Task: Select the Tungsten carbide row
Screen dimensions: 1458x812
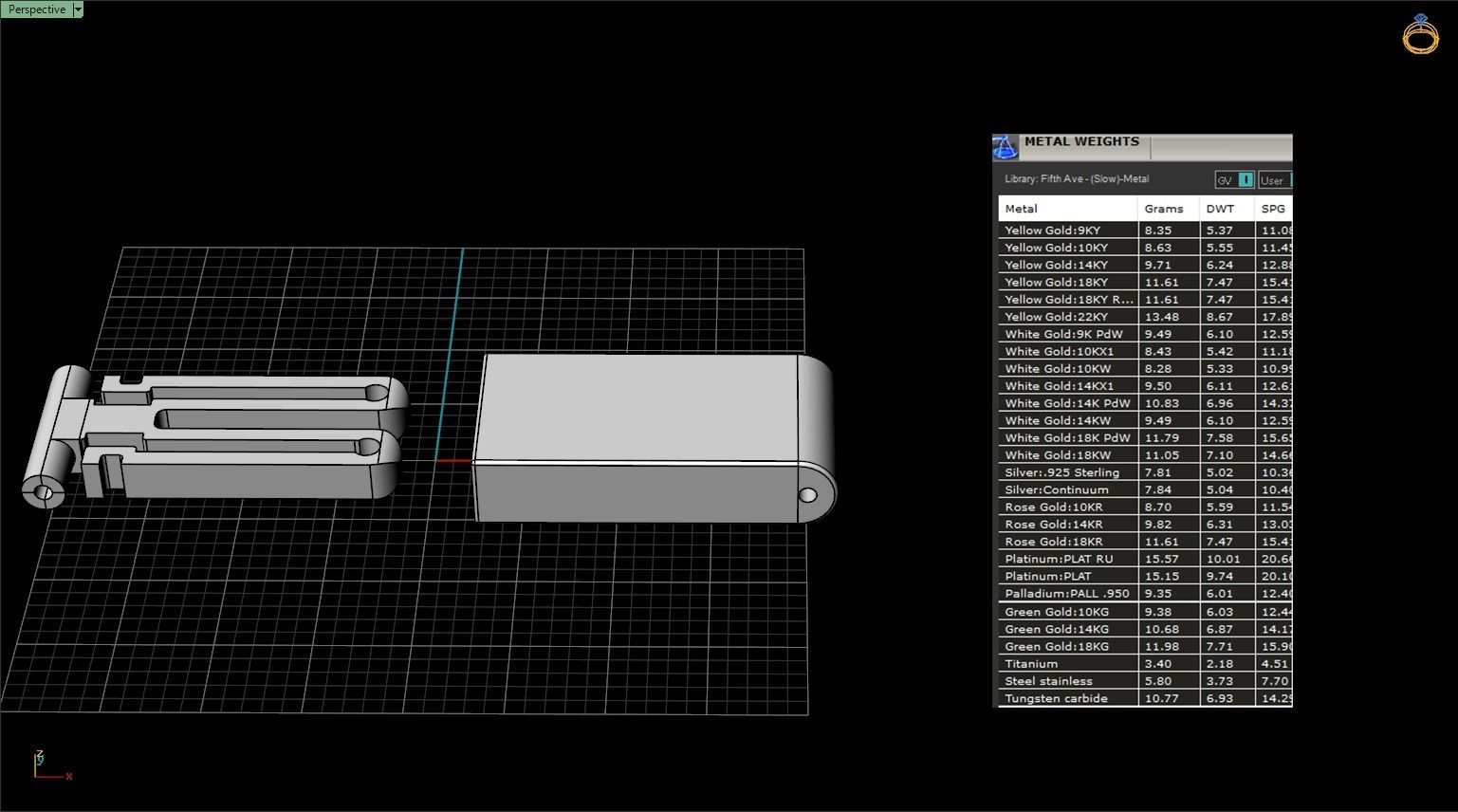Action: click(x=1145, y=698)
